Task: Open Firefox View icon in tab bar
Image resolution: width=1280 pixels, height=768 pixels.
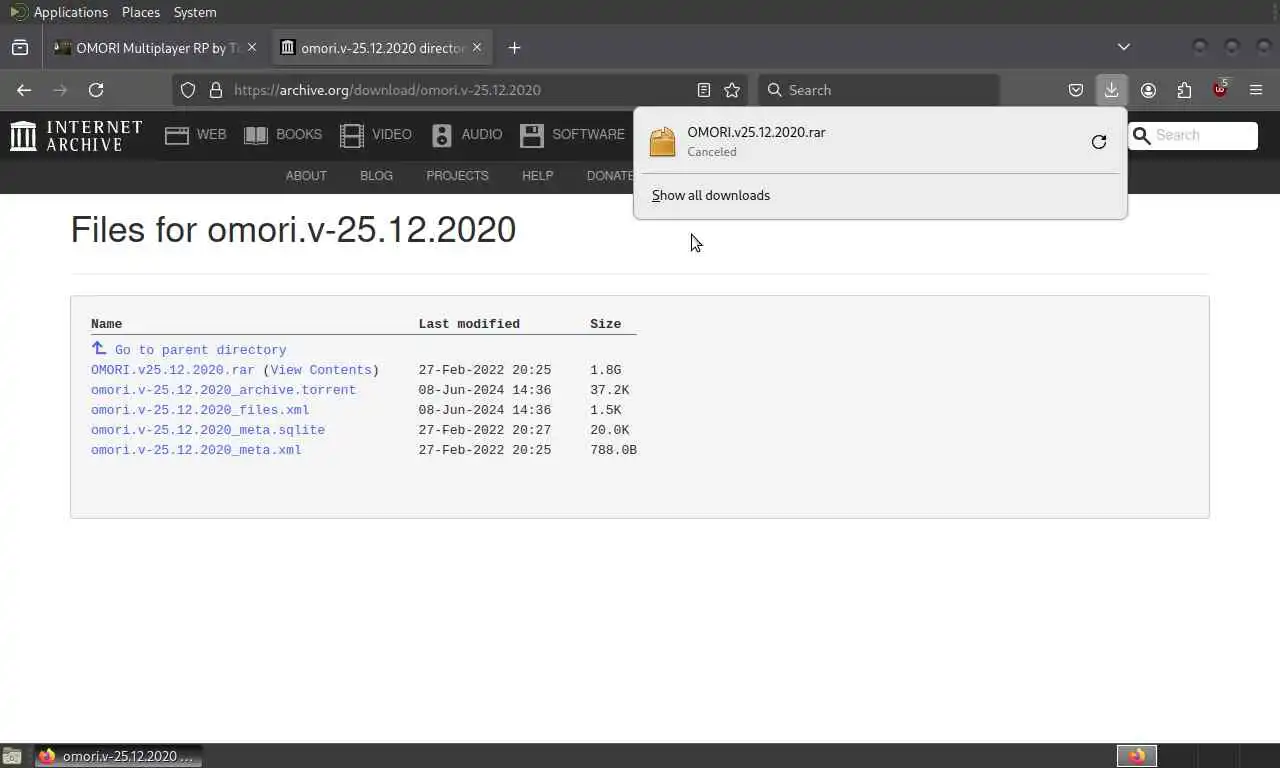Action: point(20,47)
